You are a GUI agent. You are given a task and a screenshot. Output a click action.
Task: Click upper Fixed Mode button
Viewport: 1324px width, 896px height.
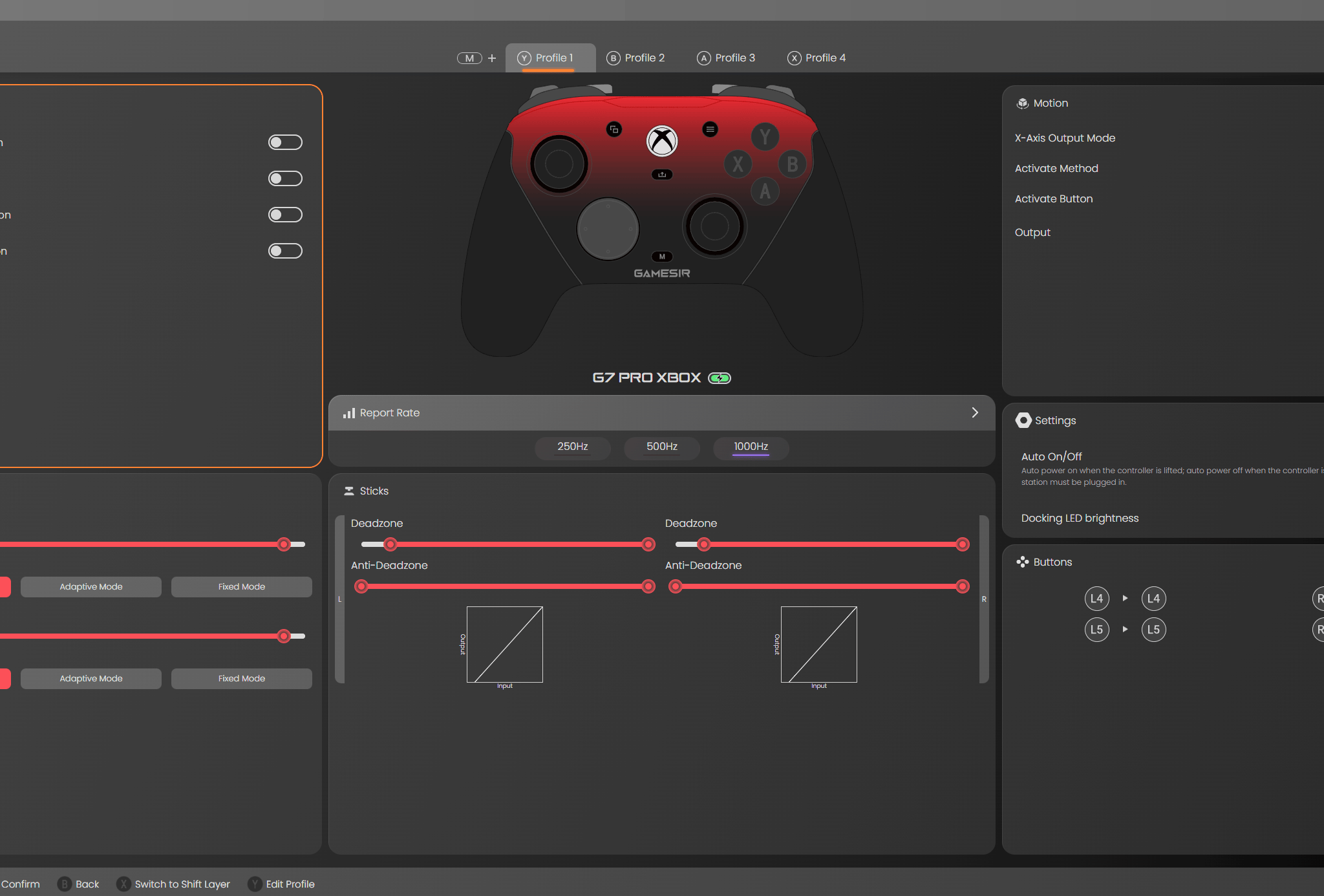(x=242, y=587)
